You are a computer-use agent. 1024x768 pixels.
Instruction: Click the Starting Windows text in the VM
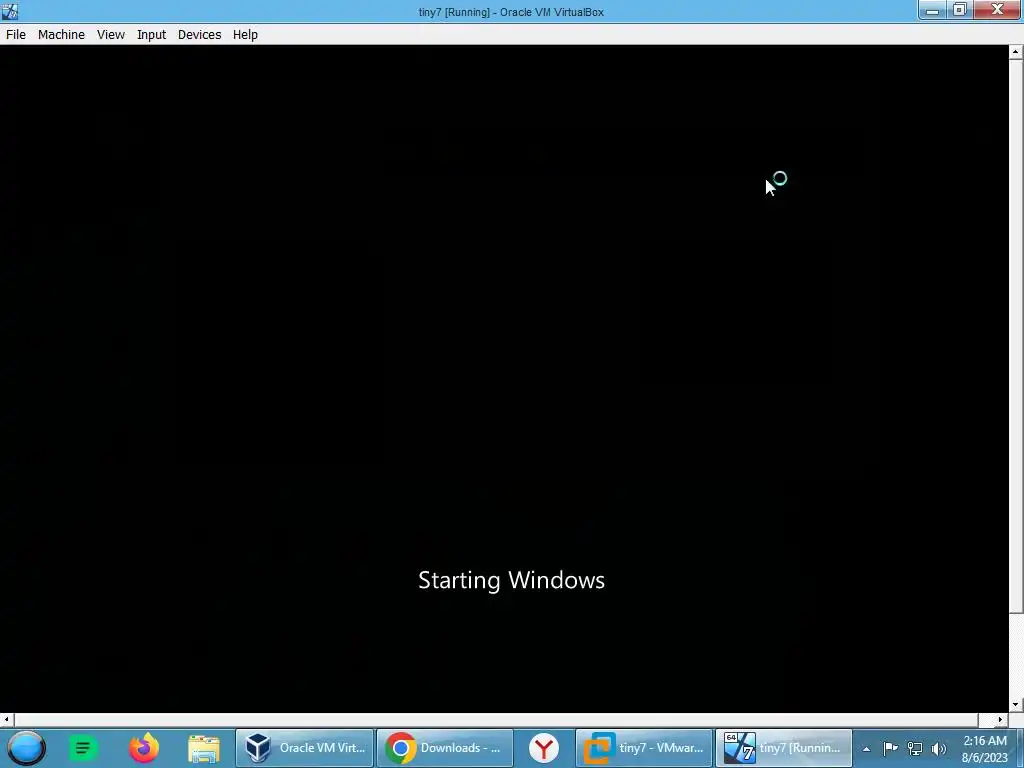[x=511, y=581]
